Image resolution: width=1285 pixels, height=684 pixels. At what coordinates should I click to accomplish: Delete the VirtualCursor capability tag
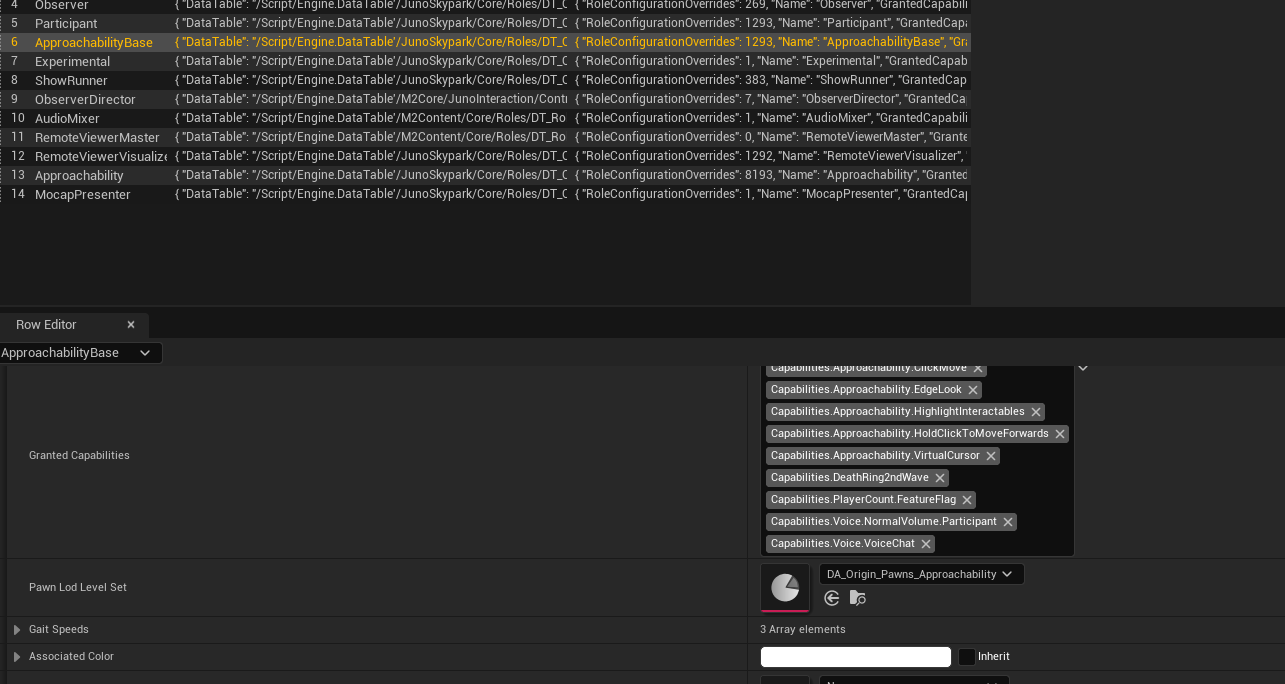(x=991, y=456)
